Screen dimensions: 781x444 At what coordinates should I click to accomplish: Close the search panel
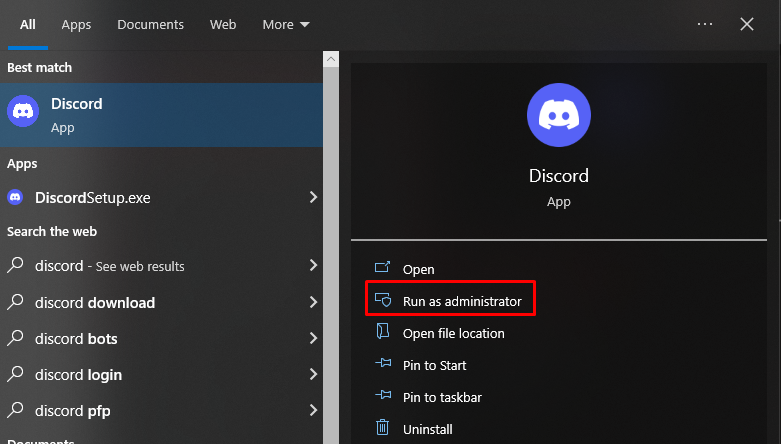click(747, 24)
